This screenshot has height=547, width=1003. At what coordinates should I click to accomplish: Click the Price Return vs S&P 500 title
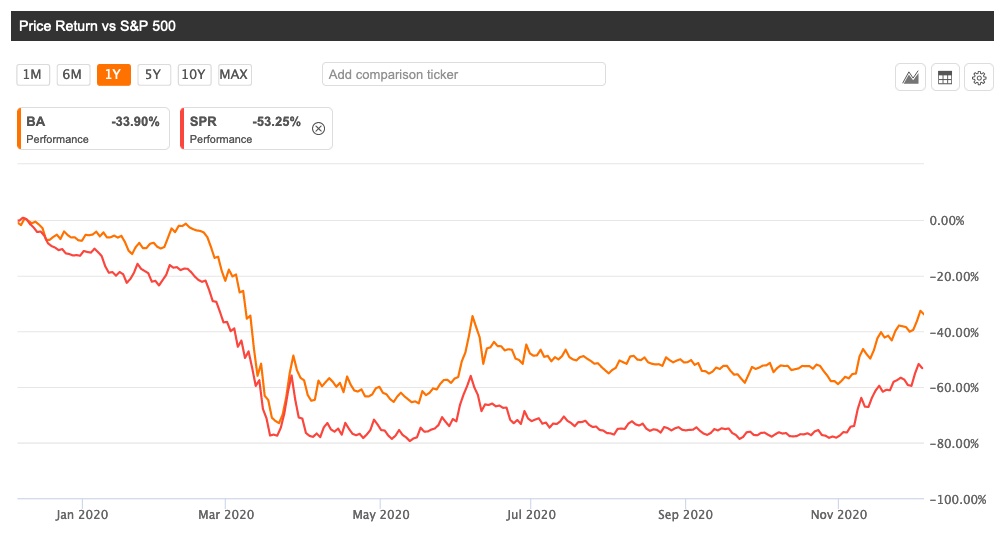[x=98, y=26]
